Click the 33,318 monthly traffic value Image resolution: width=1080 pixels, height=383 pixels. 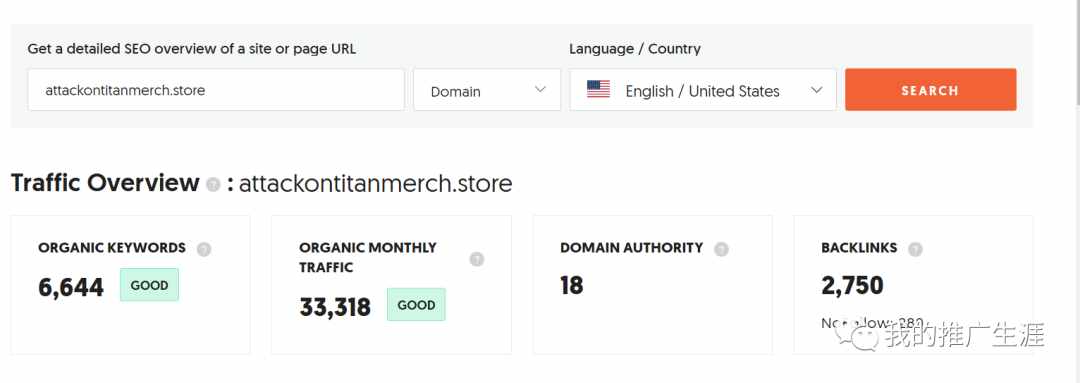coord(335,308)
